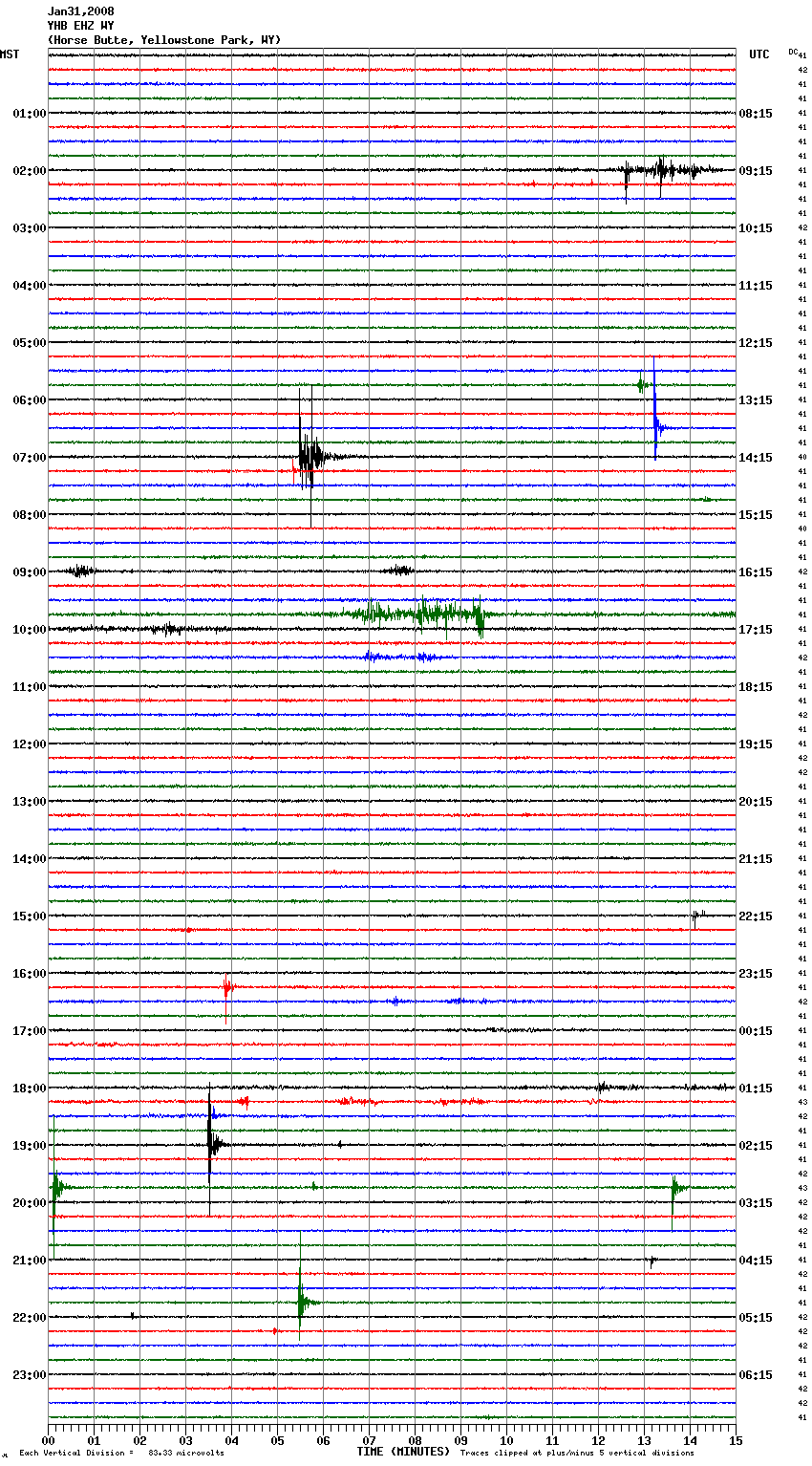Image resolution: width=812 pixels, height=1466 pixels.
Task: Click the 04:15 UTC time label
Action: pos(756,1261)
